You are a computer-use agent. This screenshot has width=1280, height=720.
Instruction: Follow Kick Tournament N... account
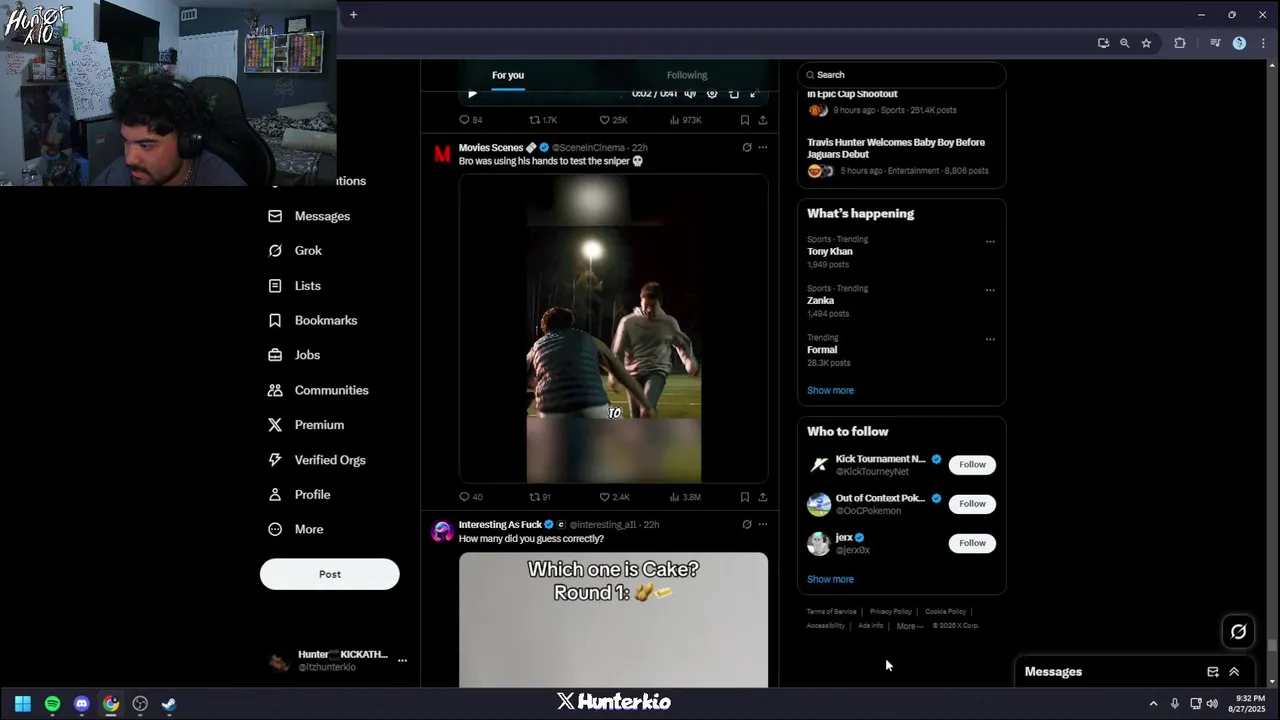click(x=972, y=465)
